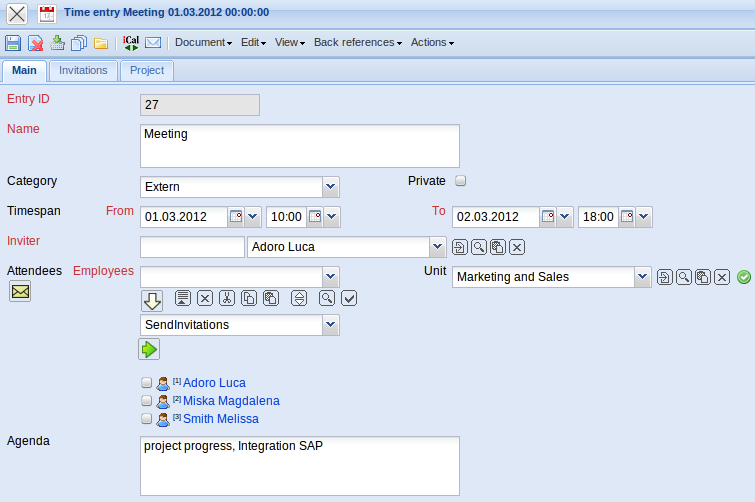Image resolution: width=755 pixels, height=502 pixels.
Task: Click the envelope icon below Attendees label
Action: pos(20,291)
